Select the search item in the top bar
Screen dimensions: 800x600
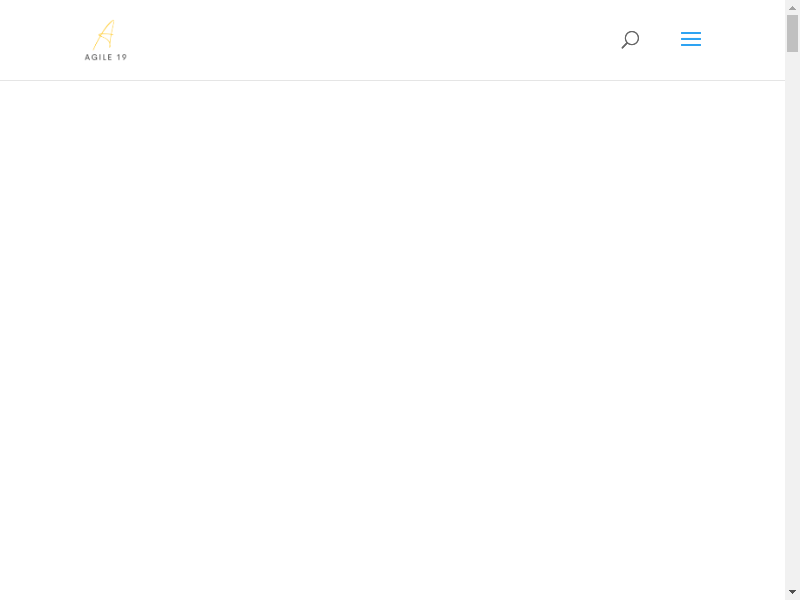click(630, 40)
